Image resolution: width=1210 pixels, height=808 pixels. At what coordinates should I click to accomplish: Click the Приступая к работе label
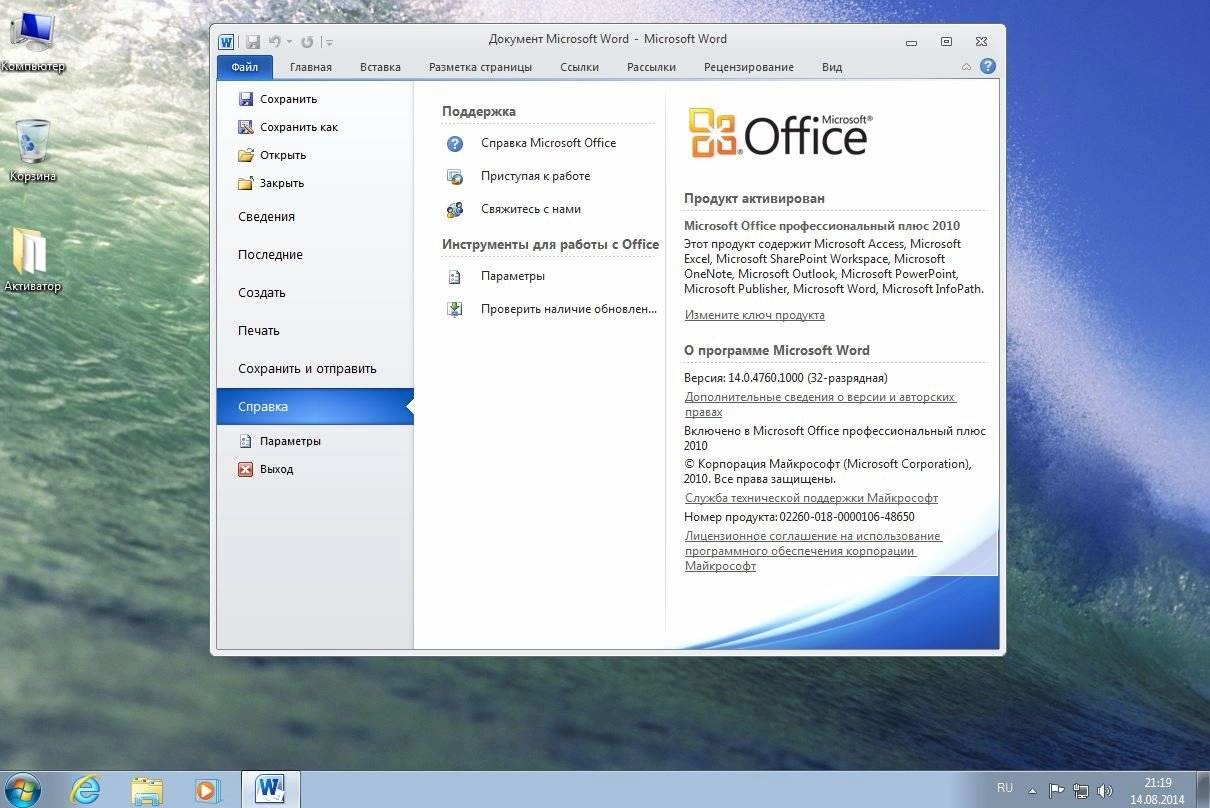click(x=535, y=176)
